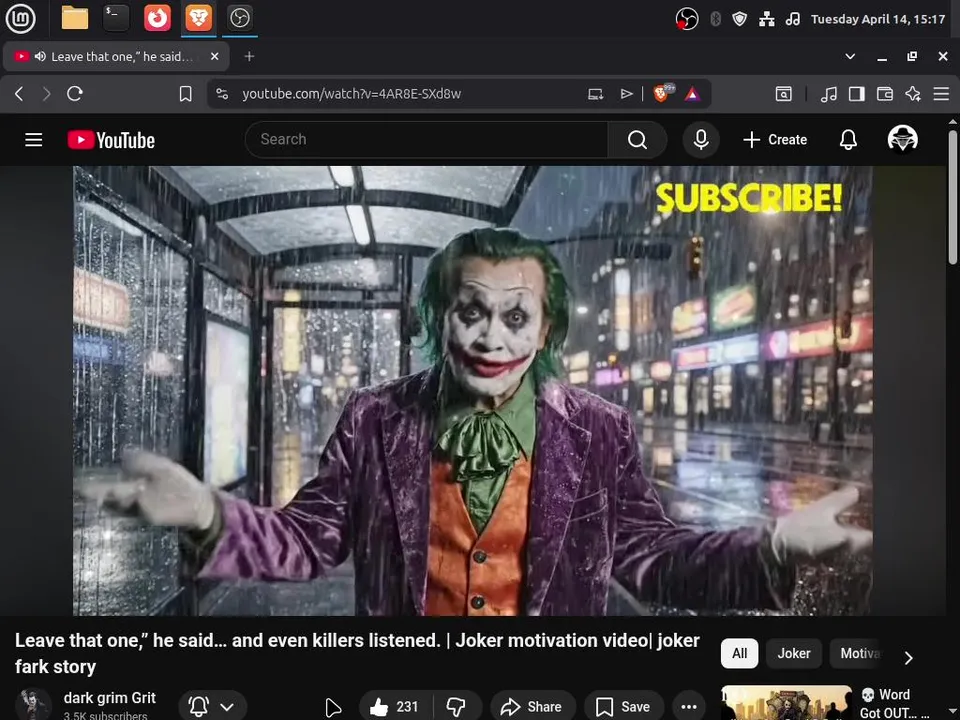Click the youtube.com URL address field
This screenshot has height=720, width=960.
(x=351, y=94)
